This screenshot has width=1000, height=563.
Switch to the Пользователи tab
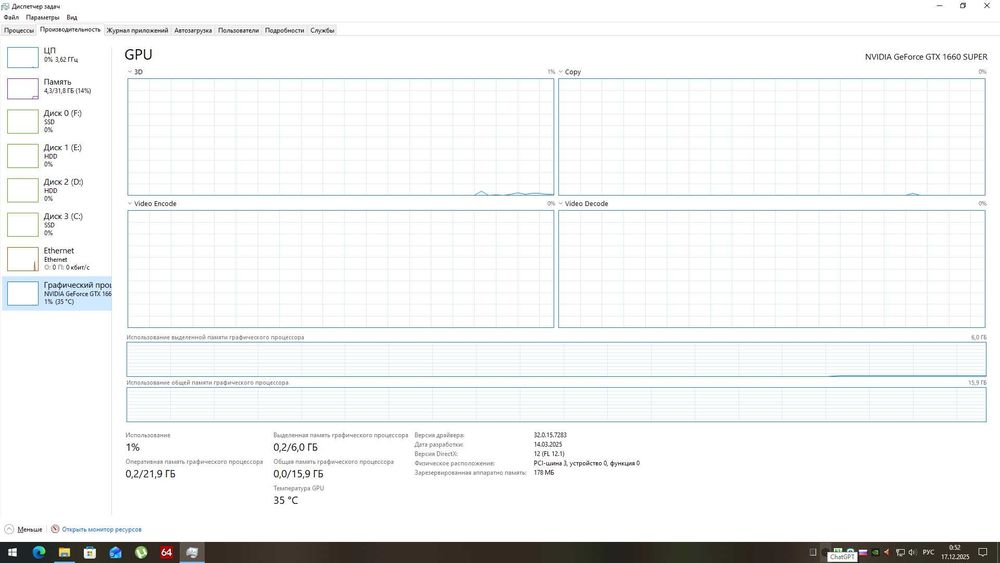[x=238, y=30]
